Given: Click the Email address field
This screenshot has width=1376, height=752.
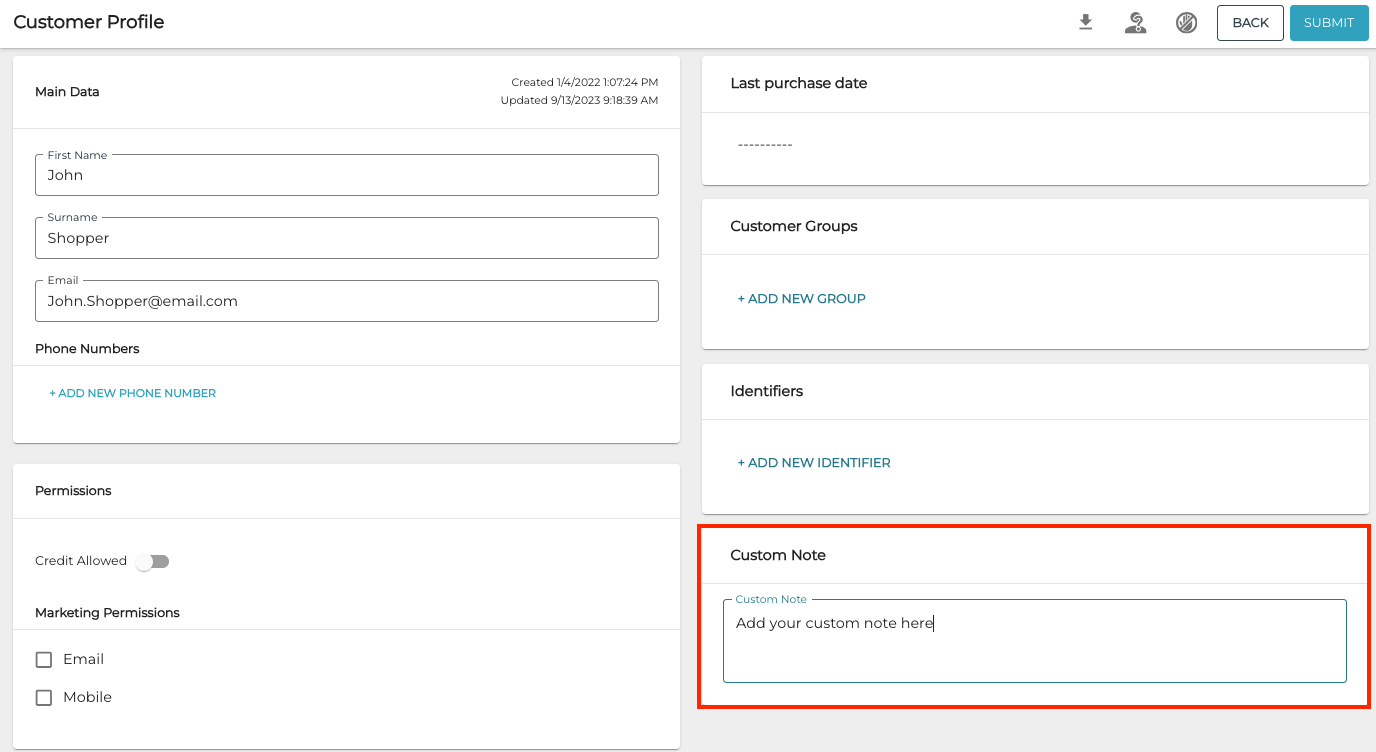Looking at the screenshot, I should 346,301.
